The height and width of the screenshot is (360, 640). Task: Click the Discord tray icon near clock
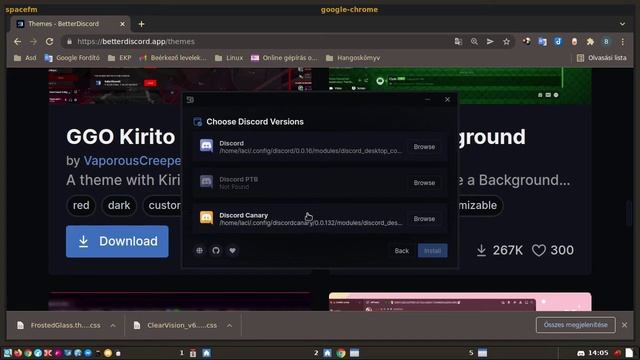tap(581, 353)
